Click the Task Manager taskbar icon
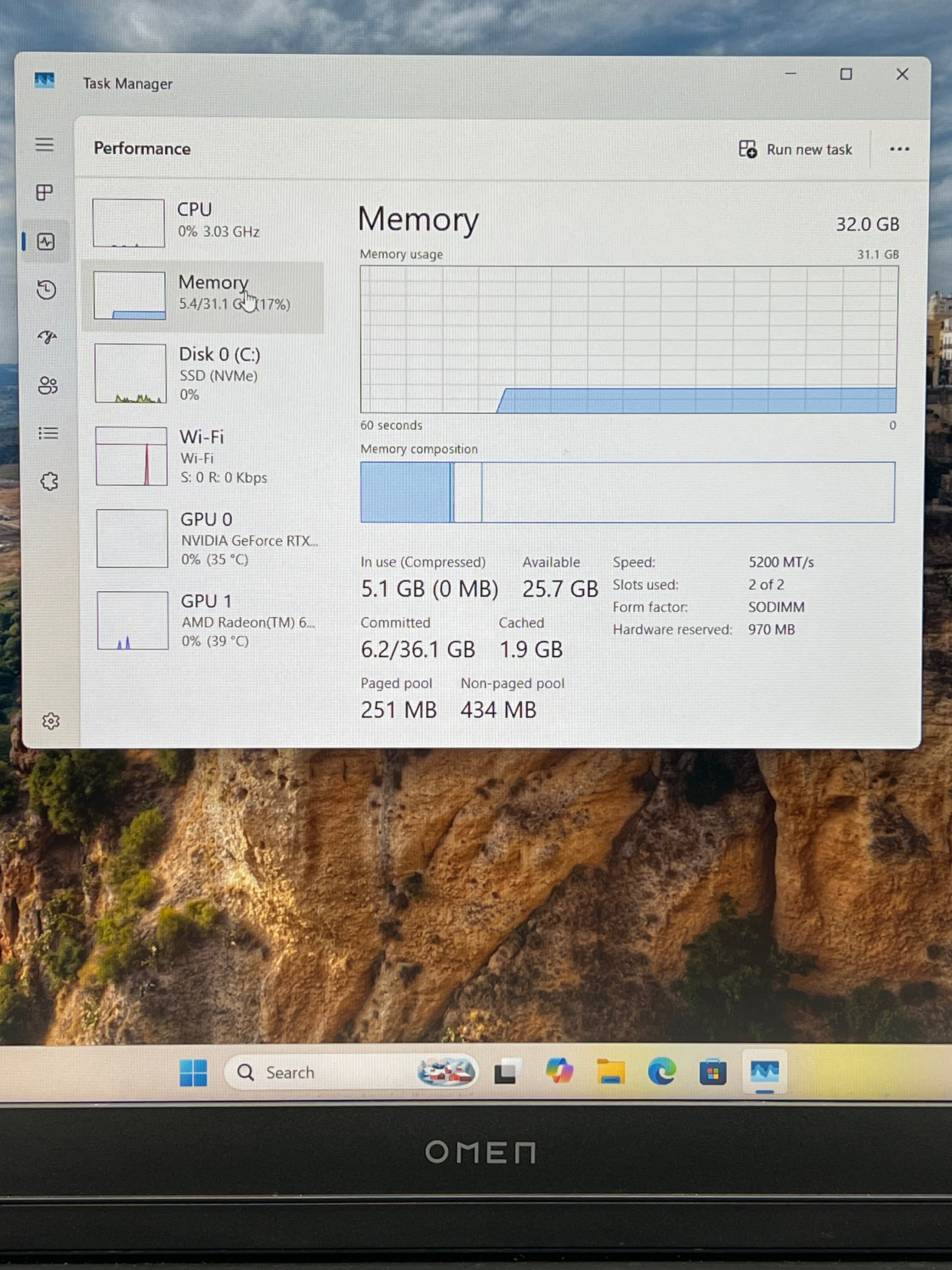The image size is (952, 1270). [x=764, y=1071]
